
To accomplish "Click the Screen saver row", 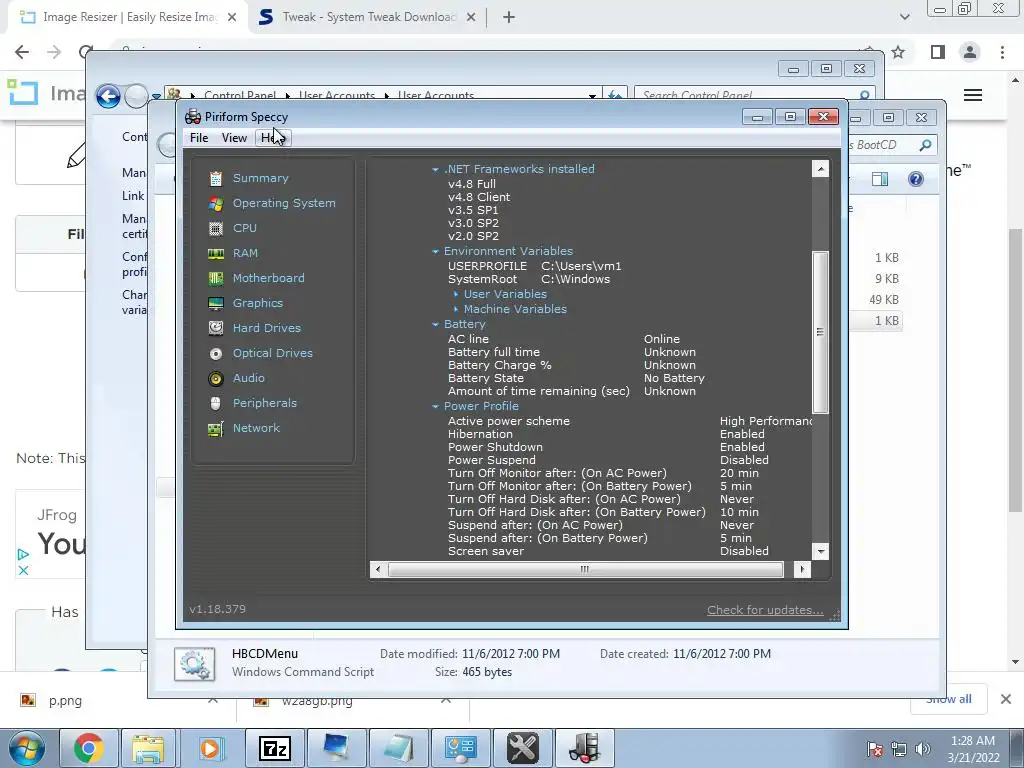I will [x=608, y=551].
